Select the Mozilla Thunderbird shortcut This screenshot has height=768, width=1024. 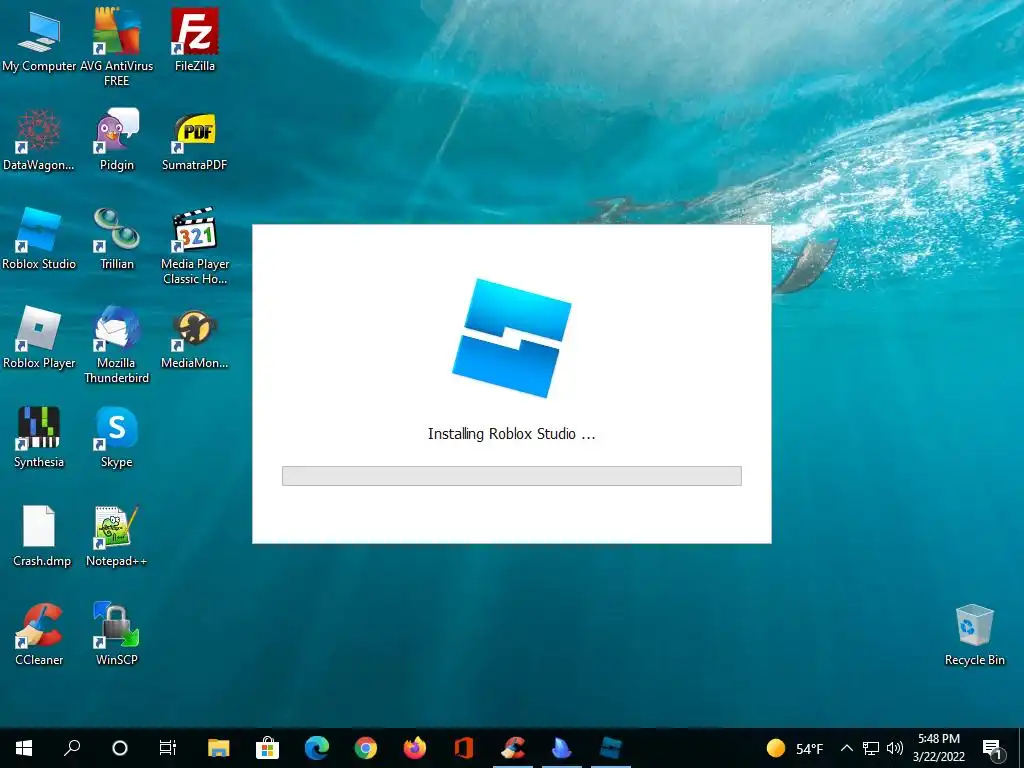click(x=116, y=344)
